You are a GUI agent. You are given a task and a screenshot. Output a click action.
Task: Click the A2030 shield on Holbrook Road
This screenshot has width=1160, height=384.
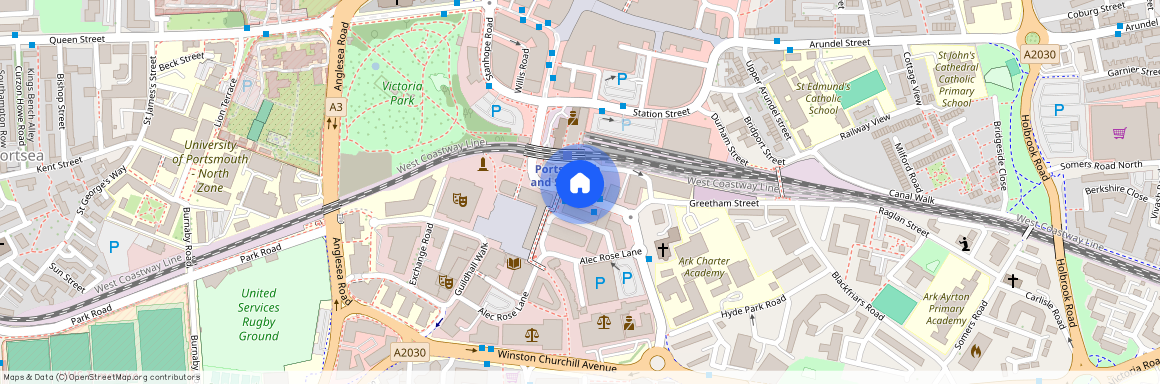[1040, 54]
